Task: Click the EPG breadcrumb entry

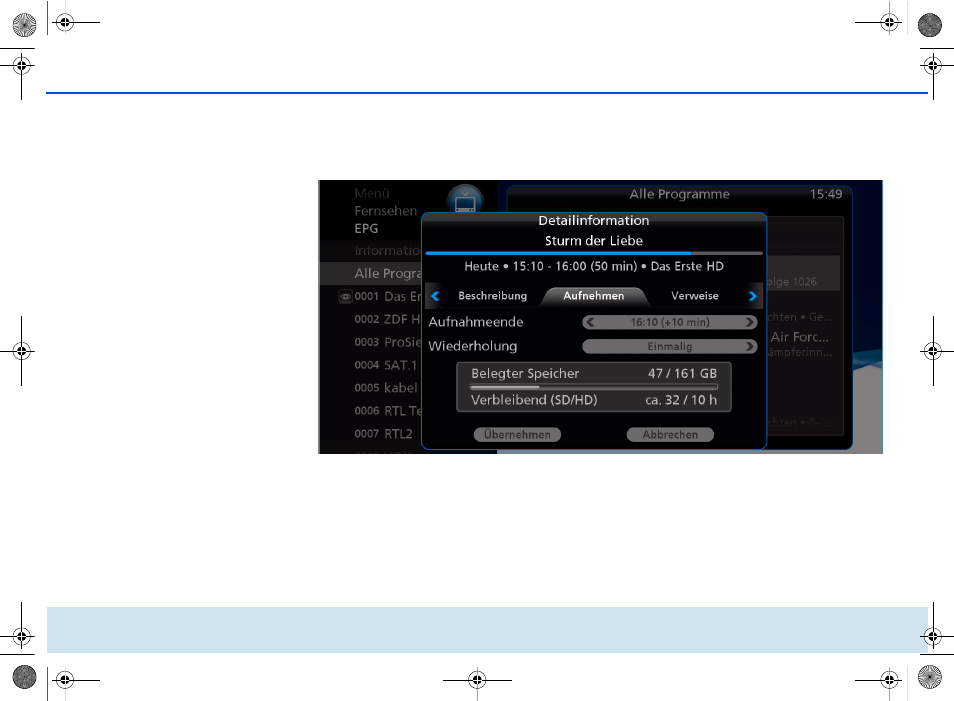Action: tap(366, 229)
